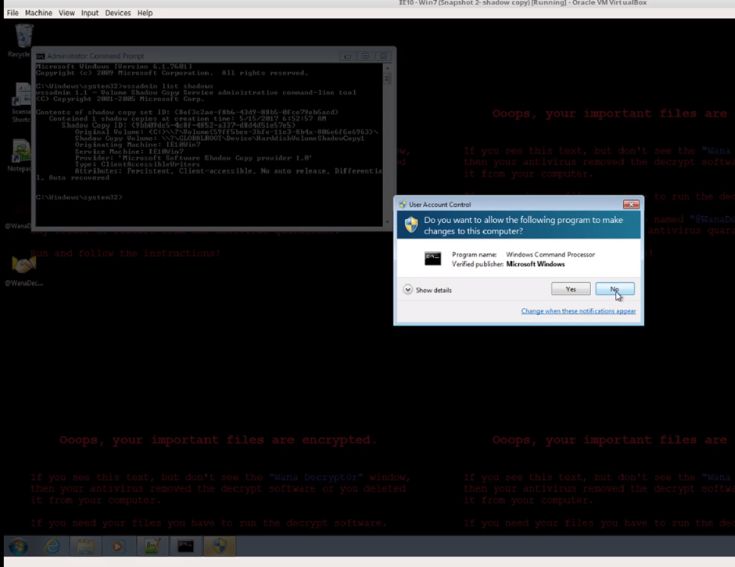Click the Command Prompt window title icon
The width and height of the screenshot is (735, 567).
pyautogui.click(x=40, y=56)
